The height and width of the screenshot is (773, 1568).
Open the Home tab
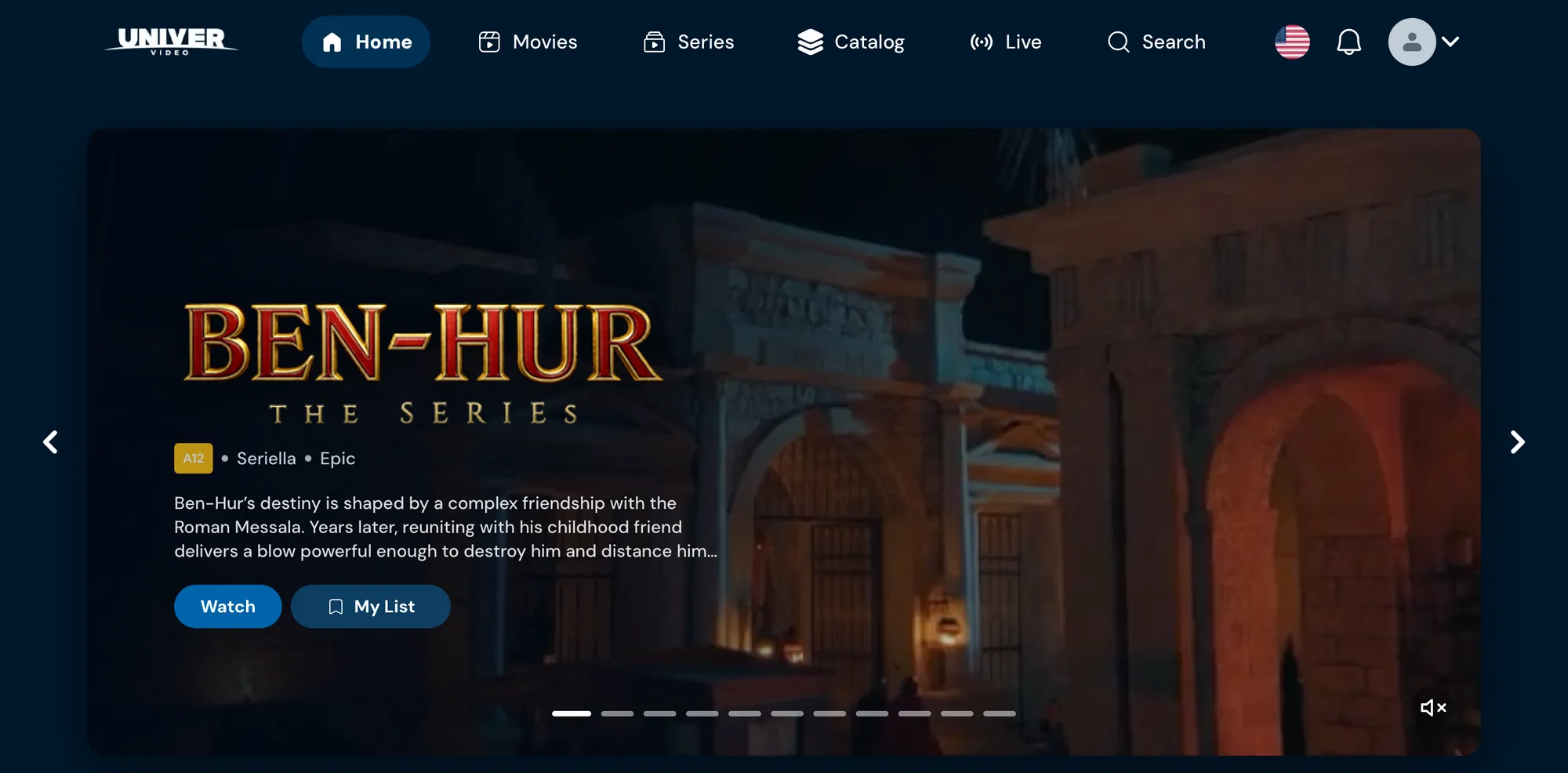366,42
